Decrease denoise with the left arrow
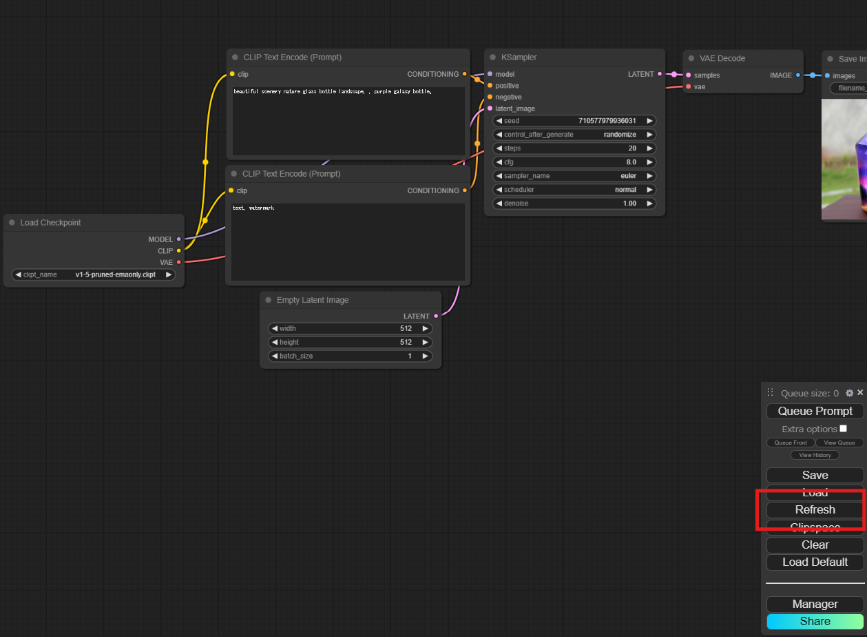This screenshot has width=867, height=637. coord(499,203)
